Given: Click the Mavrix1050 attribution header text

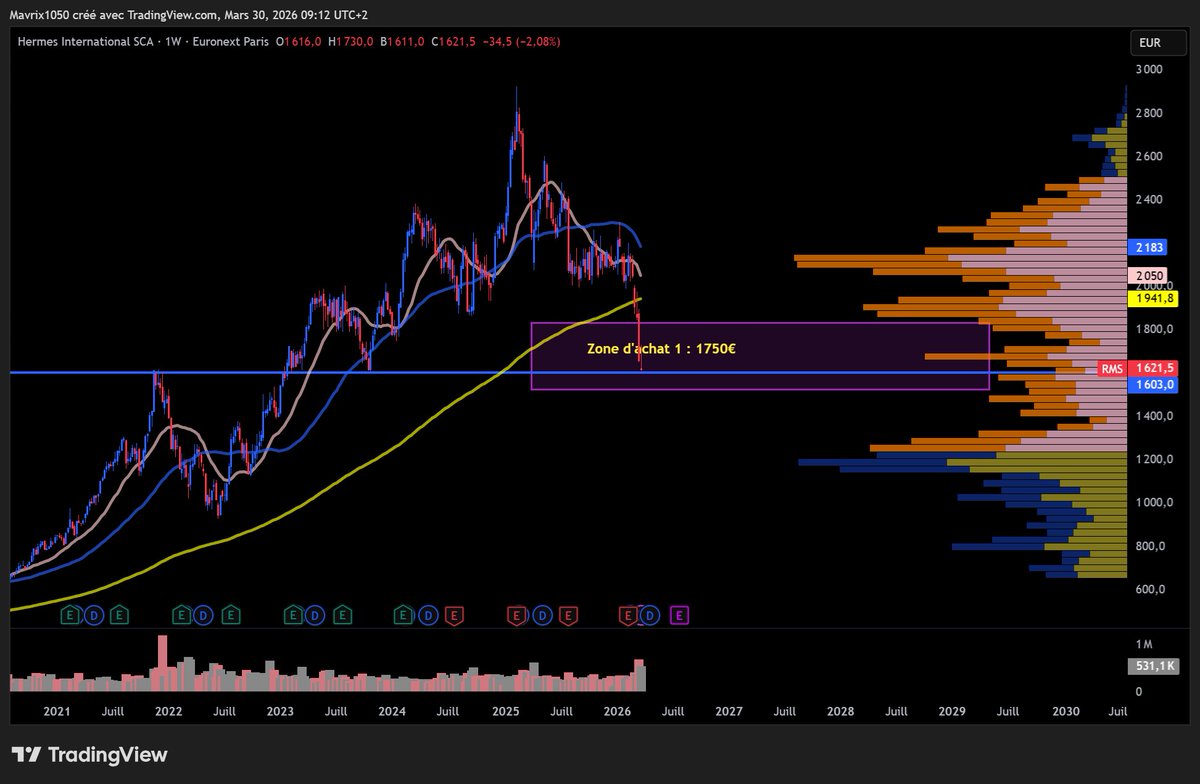Looking at the screenshot, I should pos(189,15).
